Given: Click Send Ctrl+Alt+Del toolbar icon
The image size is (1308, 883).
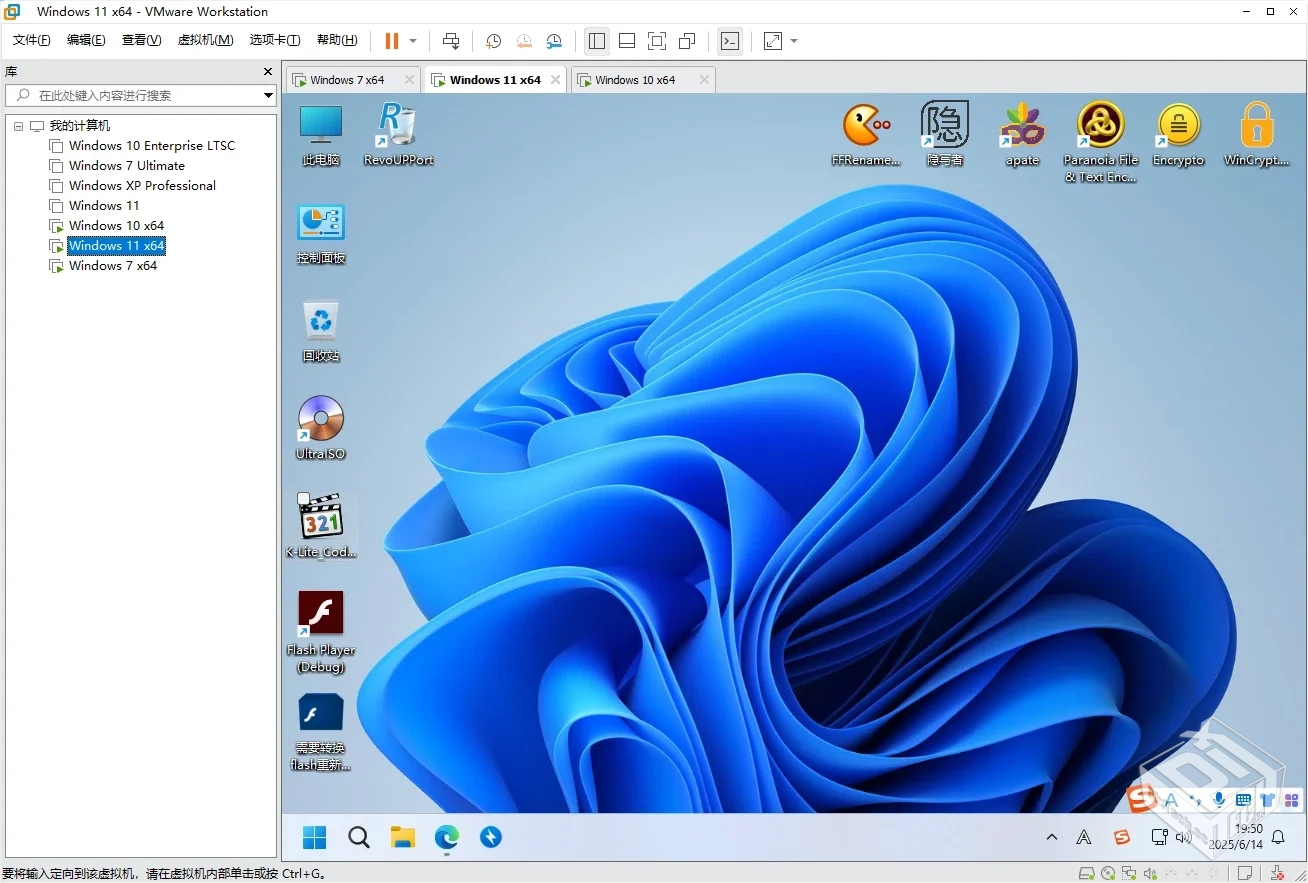Looking at the screenshot, I should point(451,41).
